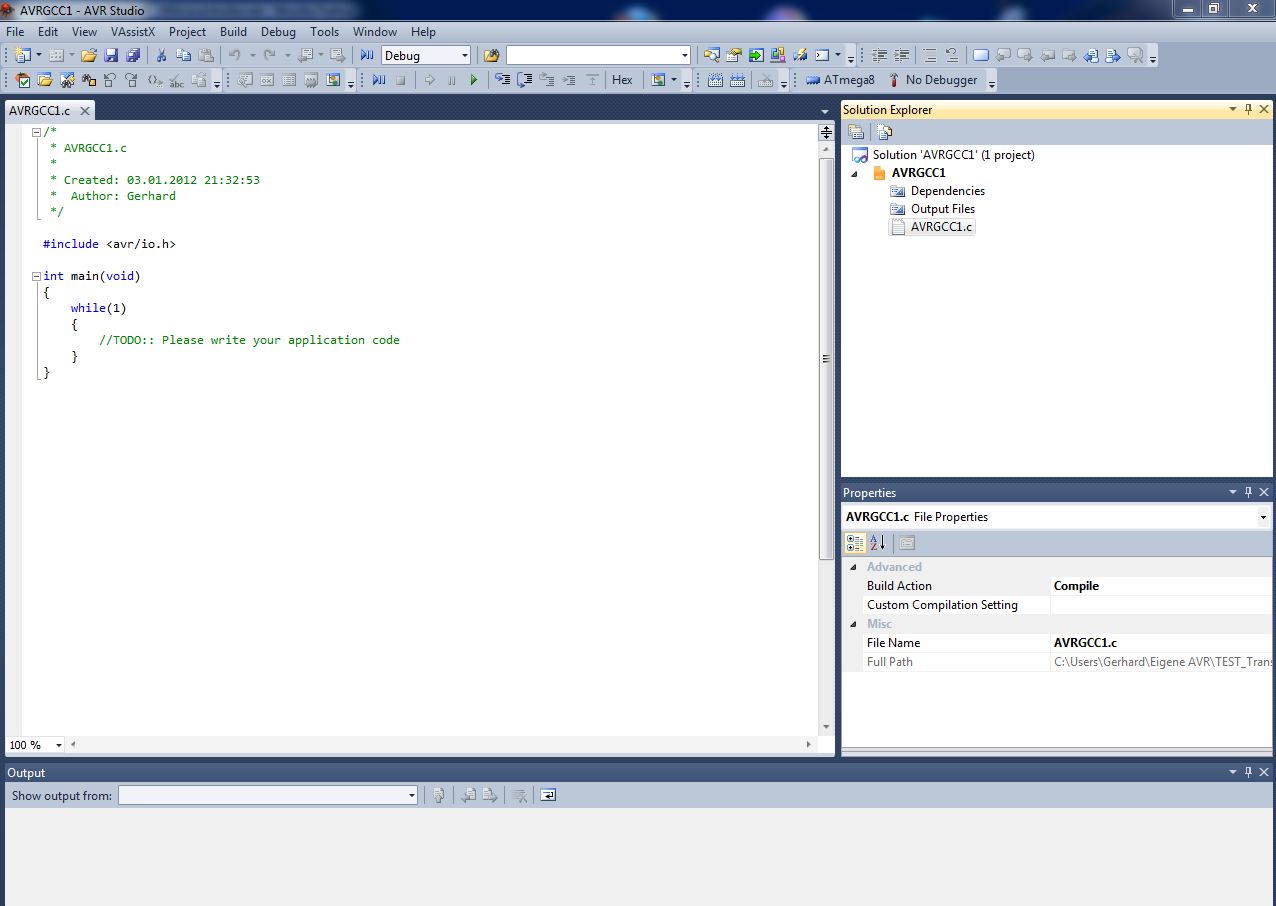
Task: Click the Save floppy disk icon
Action: tap(112, 56)
